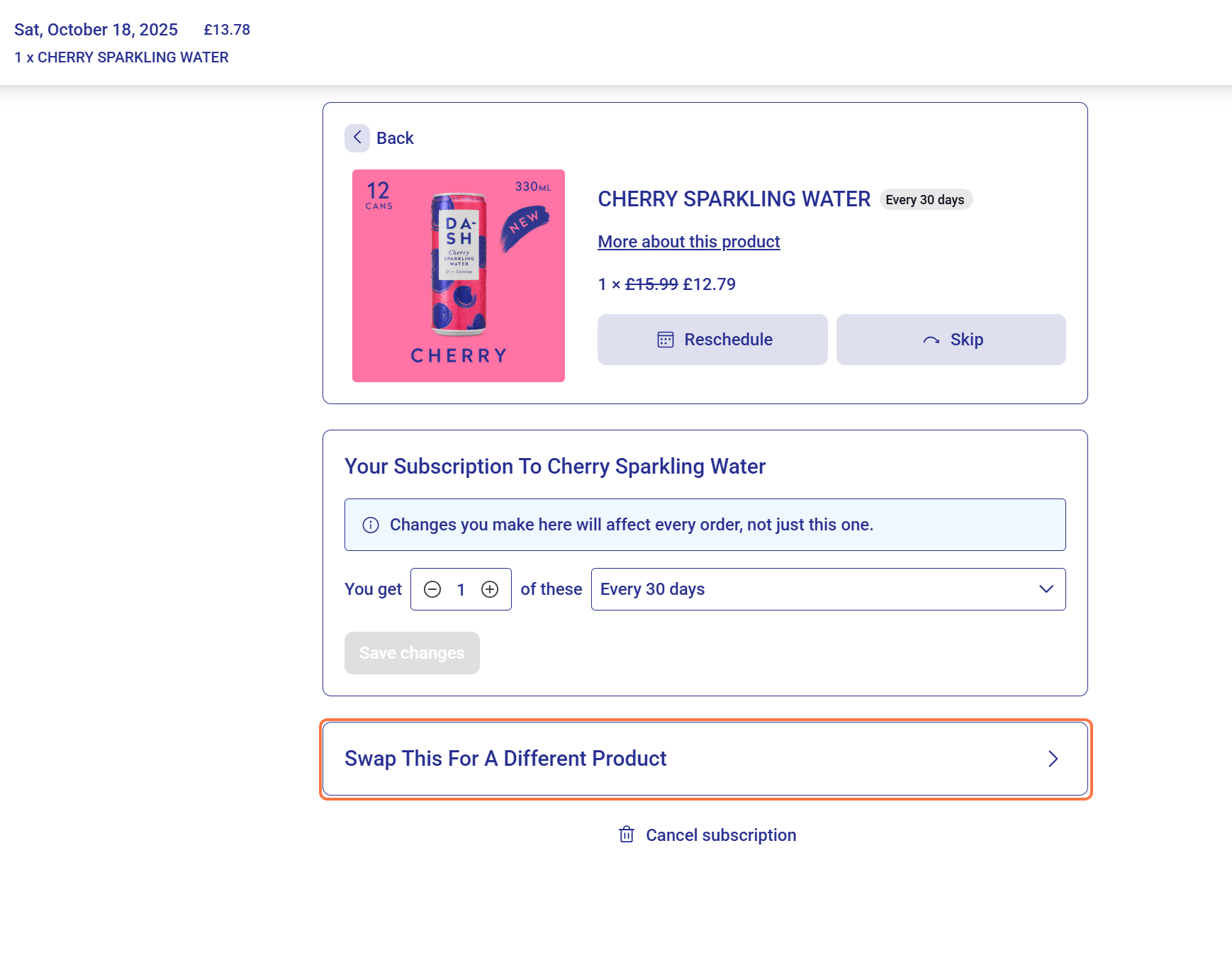Click the Skip arrow icon
This screenshot has height=970, width=1232.
click(x=931, y=340)
